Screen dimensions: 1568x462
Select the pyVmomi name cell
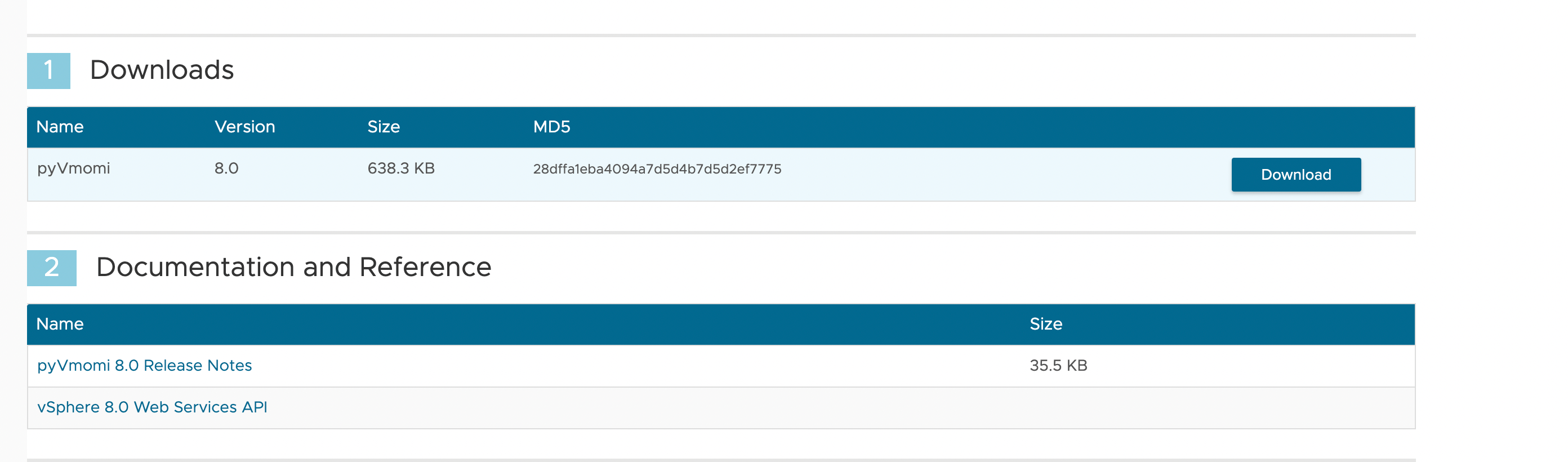tap(73, 168)
